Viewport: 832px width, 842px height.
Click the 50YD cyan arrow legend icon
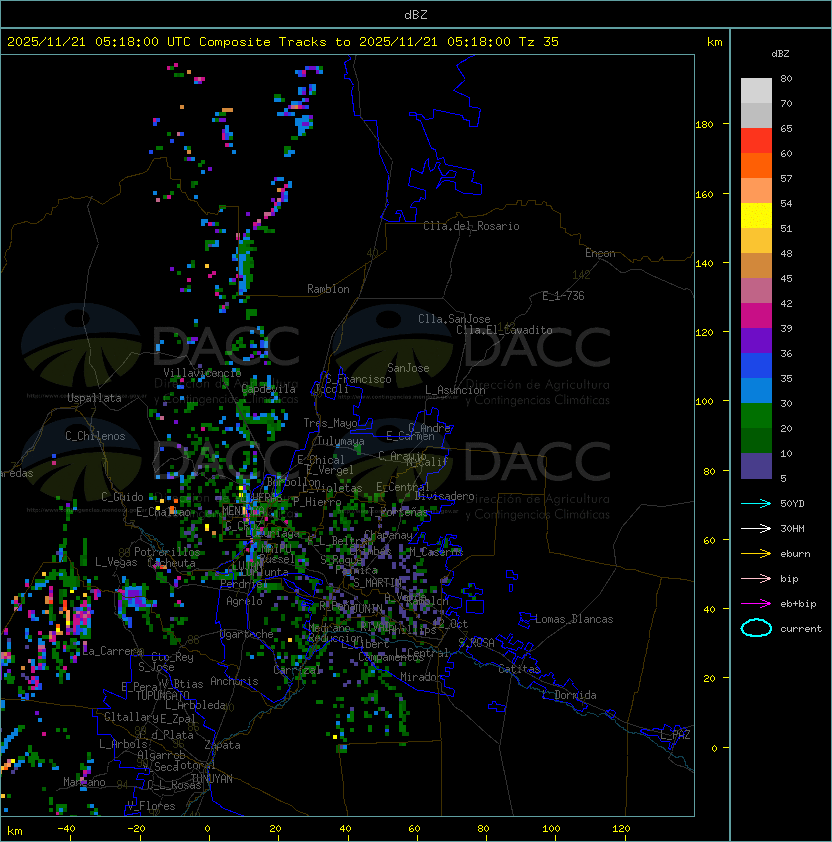tap(756, 503)
